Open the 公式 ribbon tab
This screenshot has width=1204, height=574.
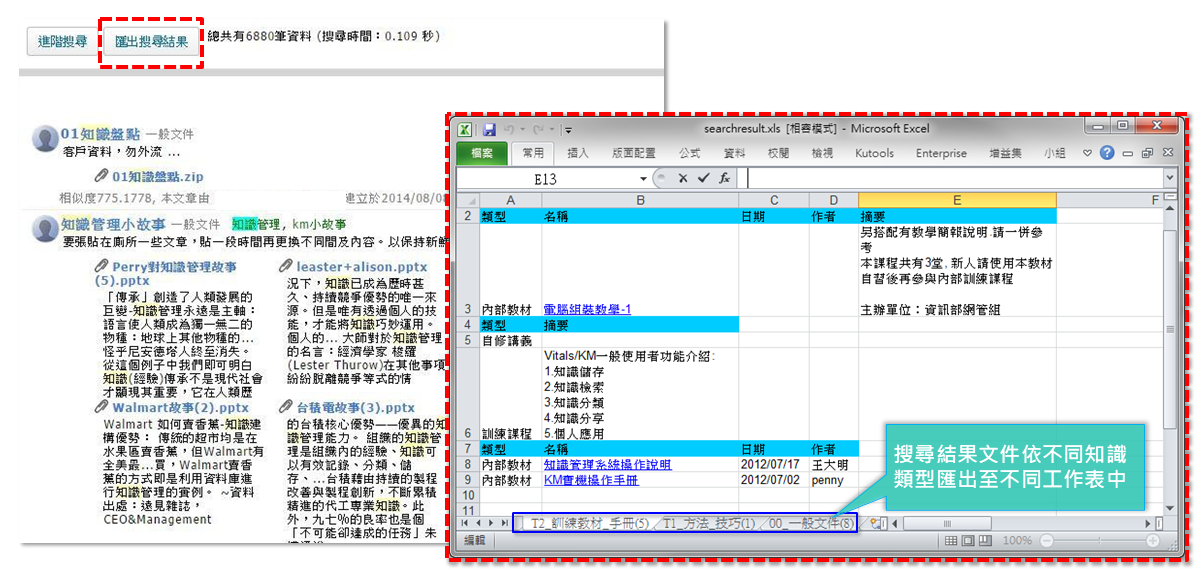[689, 153]
